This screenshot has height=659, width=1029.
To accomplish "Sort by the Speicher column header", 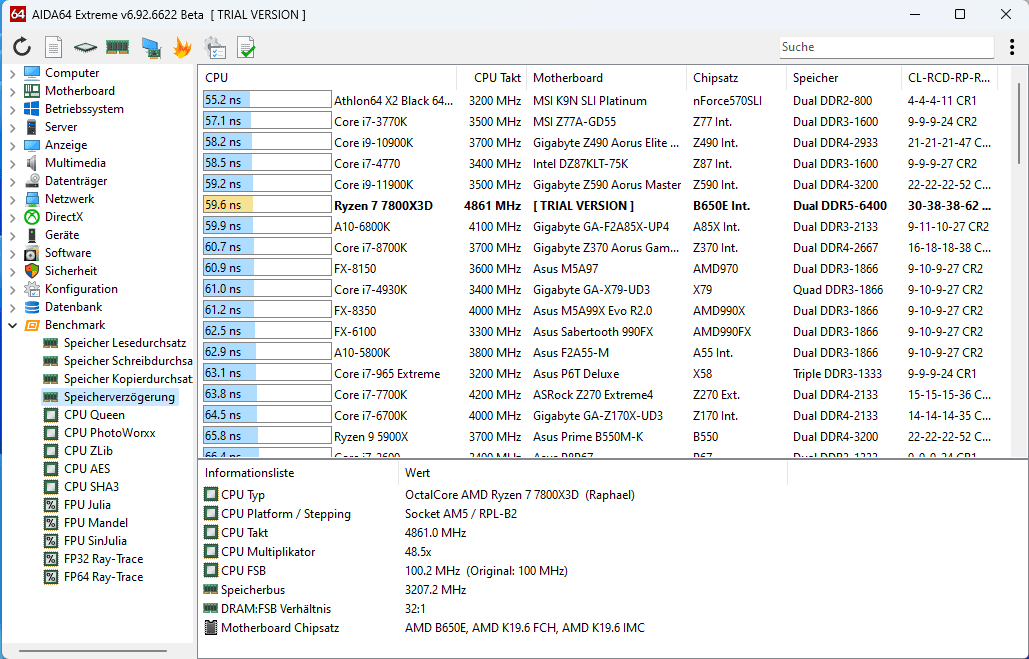I will click(x=843, y=77).
